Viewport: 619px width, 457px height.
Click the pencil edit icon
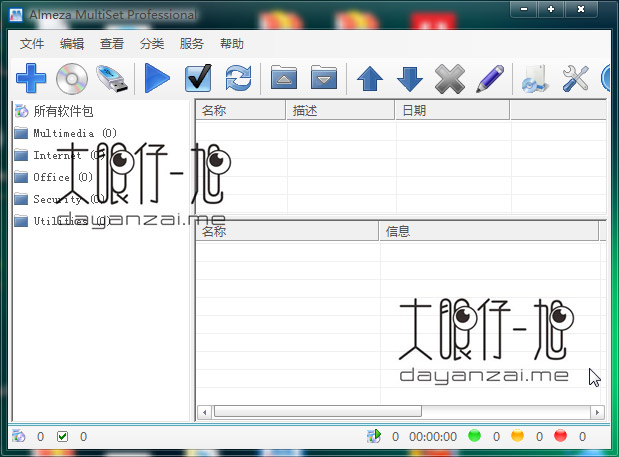click(x=489, y=78)
